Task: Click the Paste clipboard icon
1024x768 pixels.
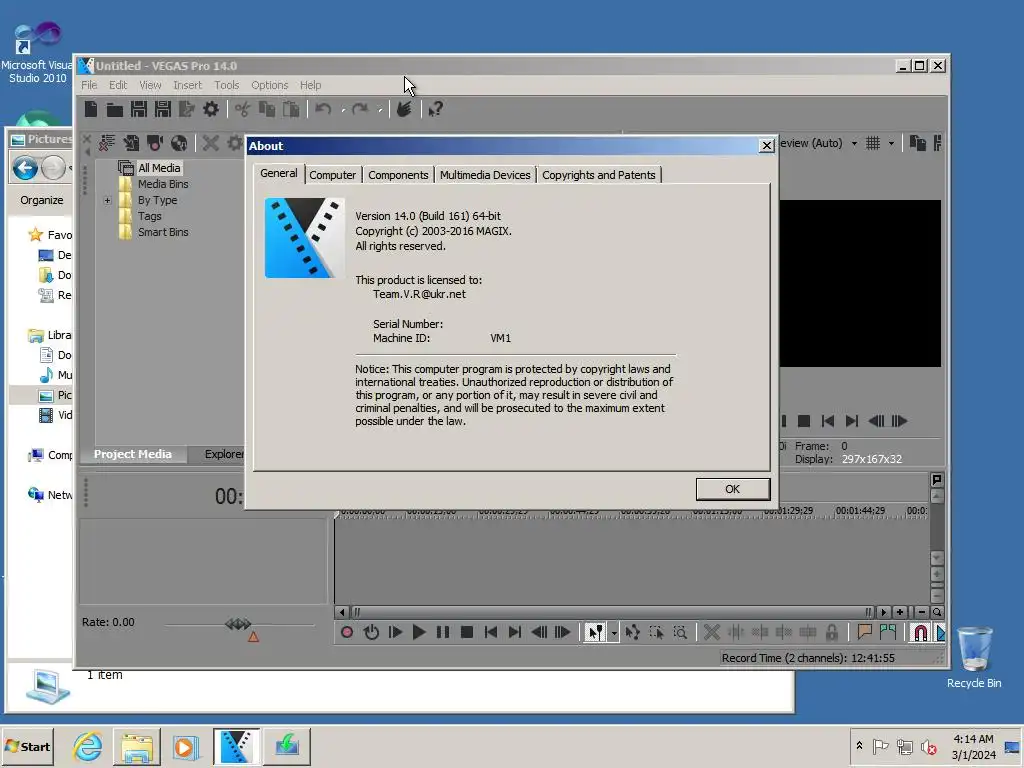Action: coord(291,109)
